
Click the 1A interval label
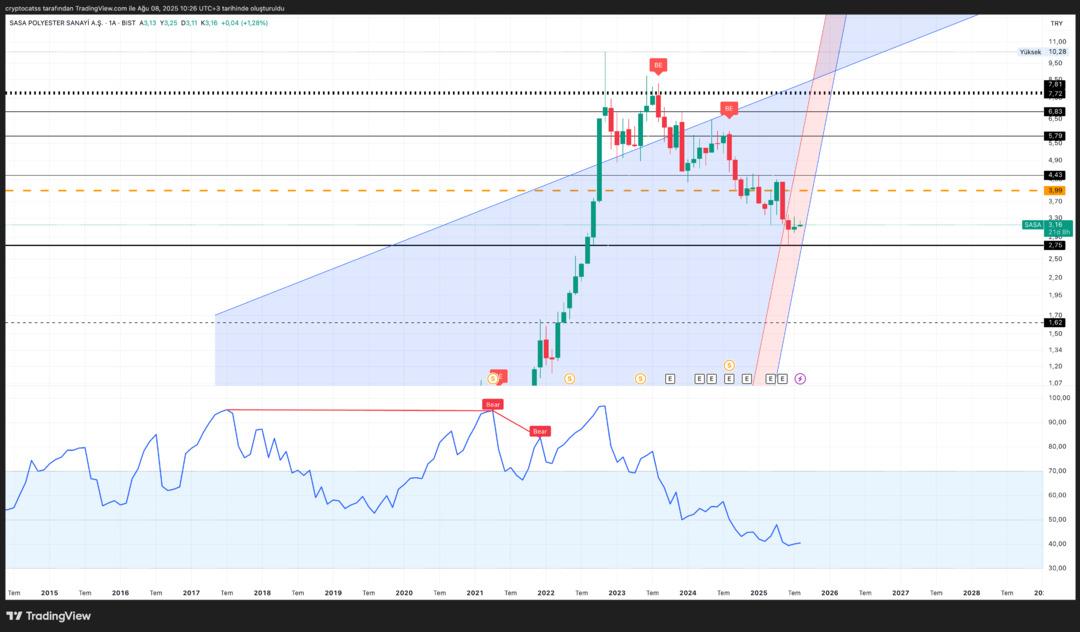click(x=112, y=23)
